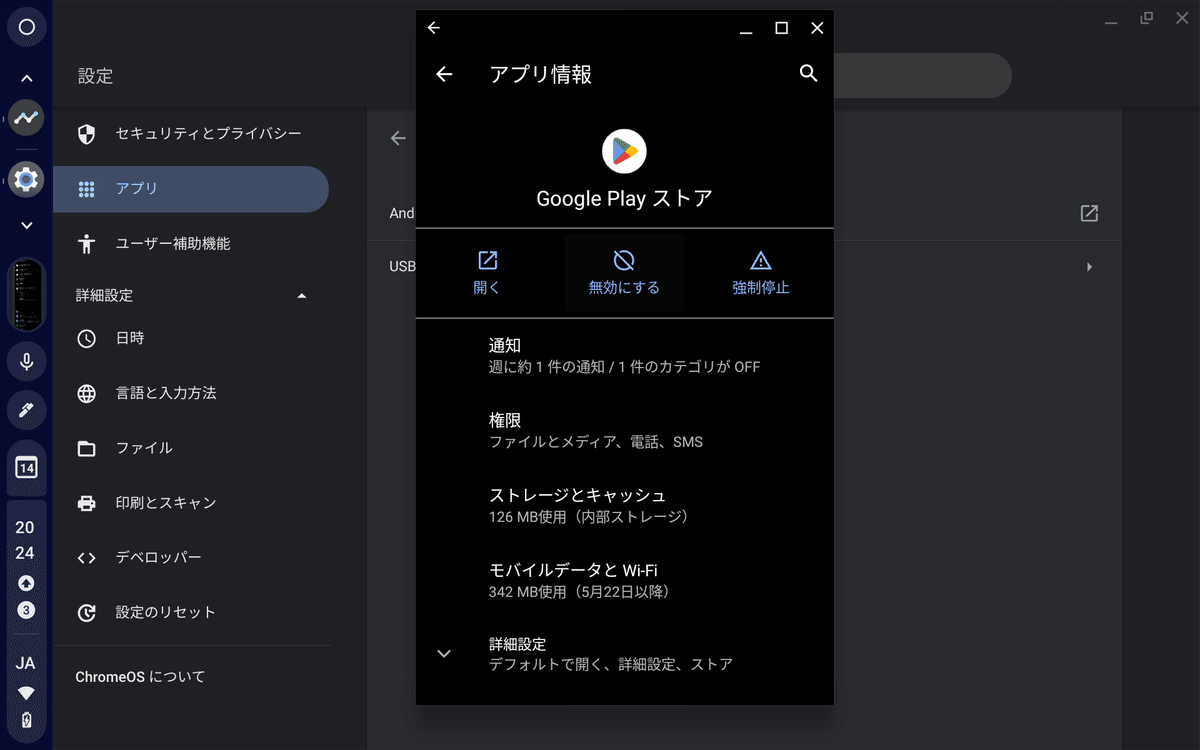Image resolution: width=1200 pixels, height=750 pixels.
Task: Click the upward chevron on the shelf
Action: [27, 78]
